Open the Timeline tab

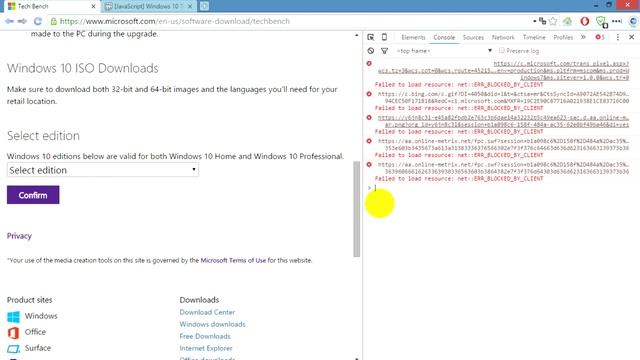tap(534, 37)
